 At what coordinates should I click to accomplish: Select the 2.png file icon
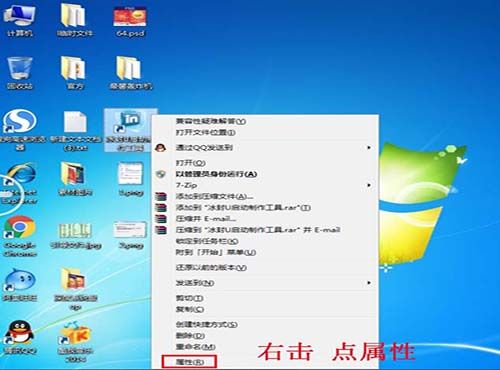[131, 234]
